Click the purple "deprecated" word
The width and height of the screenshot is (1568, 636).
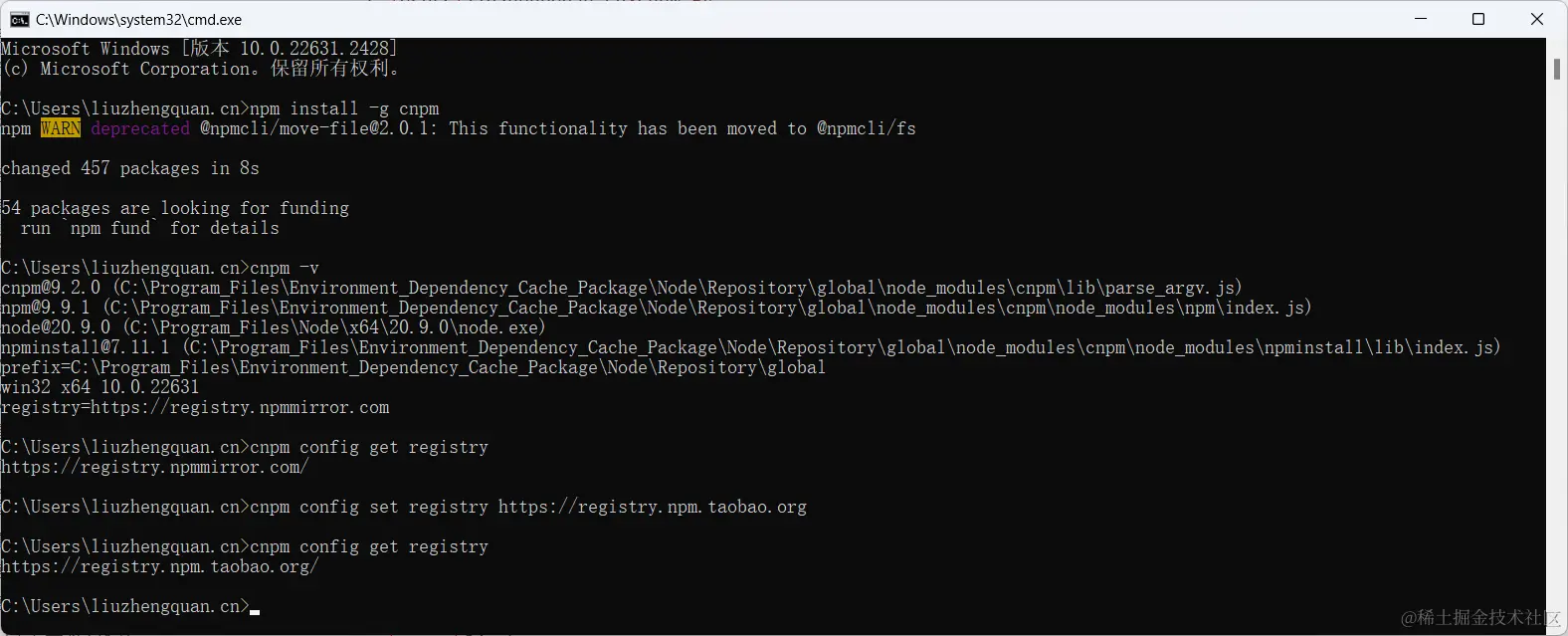pos(140,128)
